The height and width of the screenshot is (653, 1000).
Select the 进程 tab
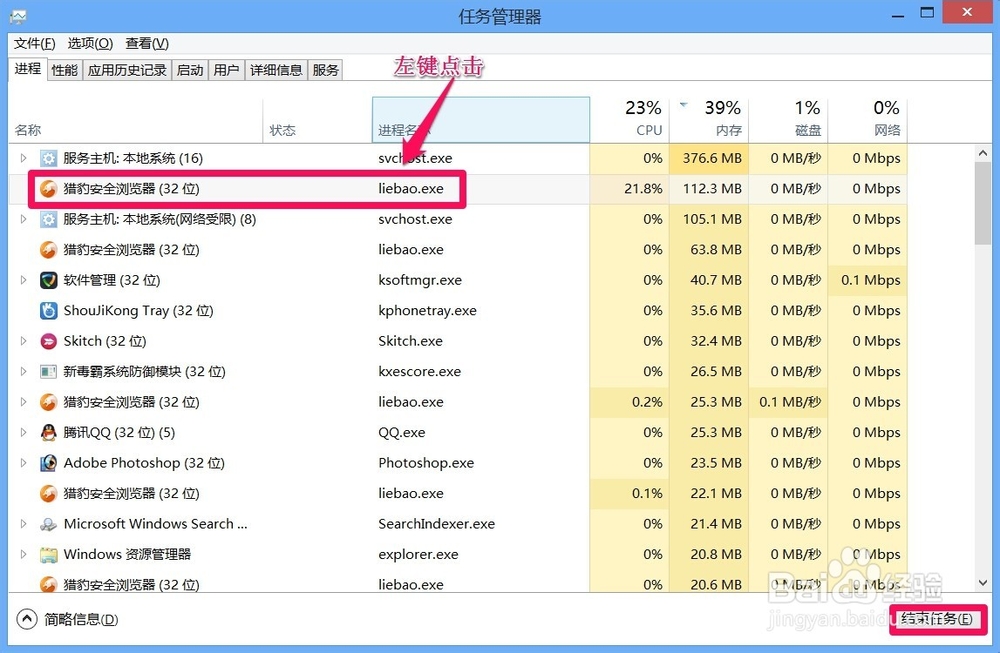coord(27,69)
